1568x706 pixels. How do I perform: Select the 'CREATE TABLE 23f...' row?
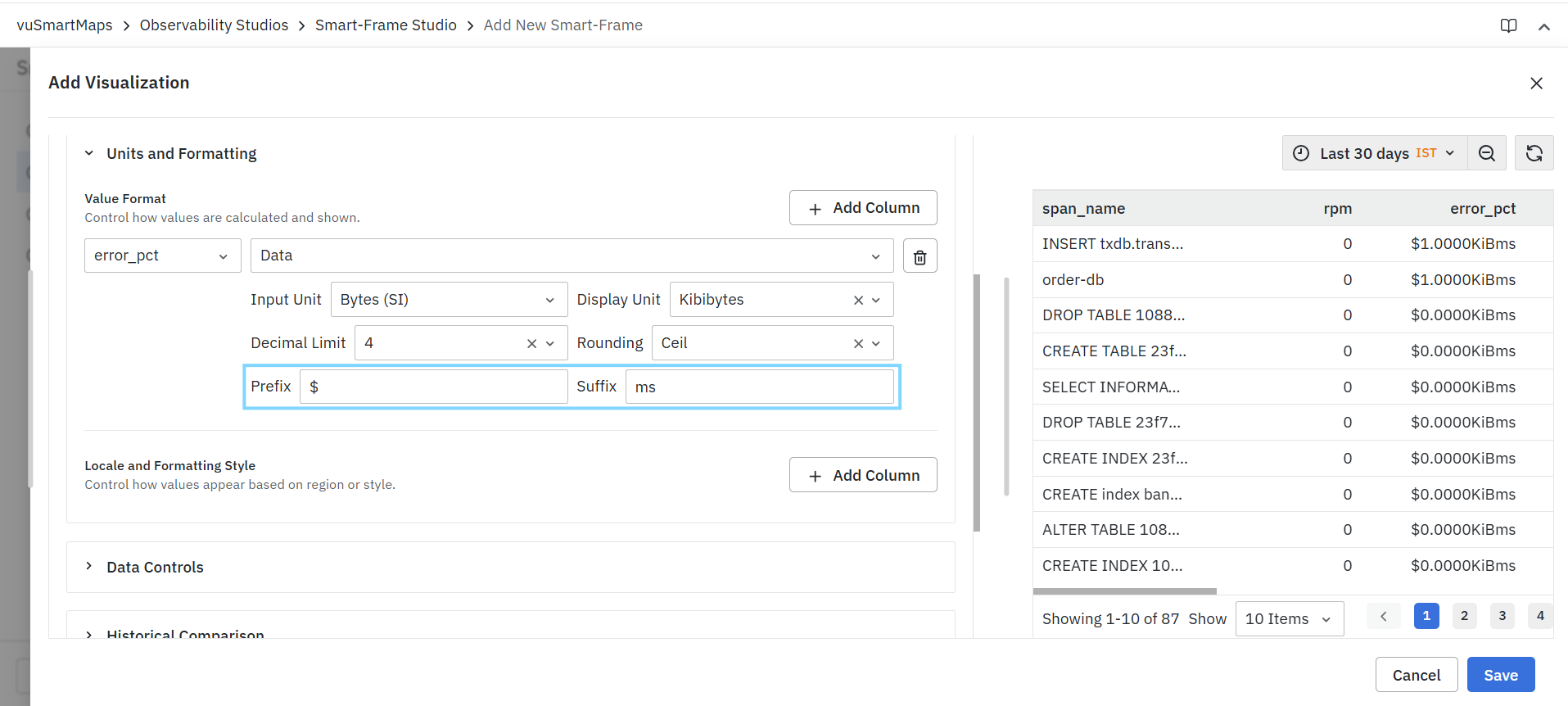point(1293,351)
